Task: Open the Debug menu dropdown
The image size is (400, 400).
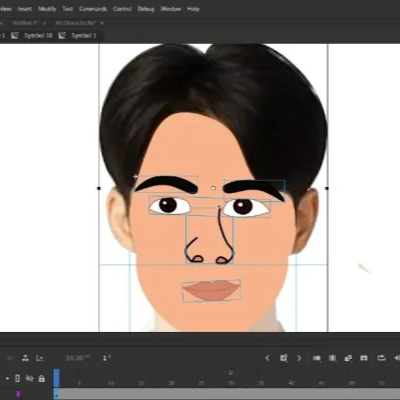Action: click(146, 9)
